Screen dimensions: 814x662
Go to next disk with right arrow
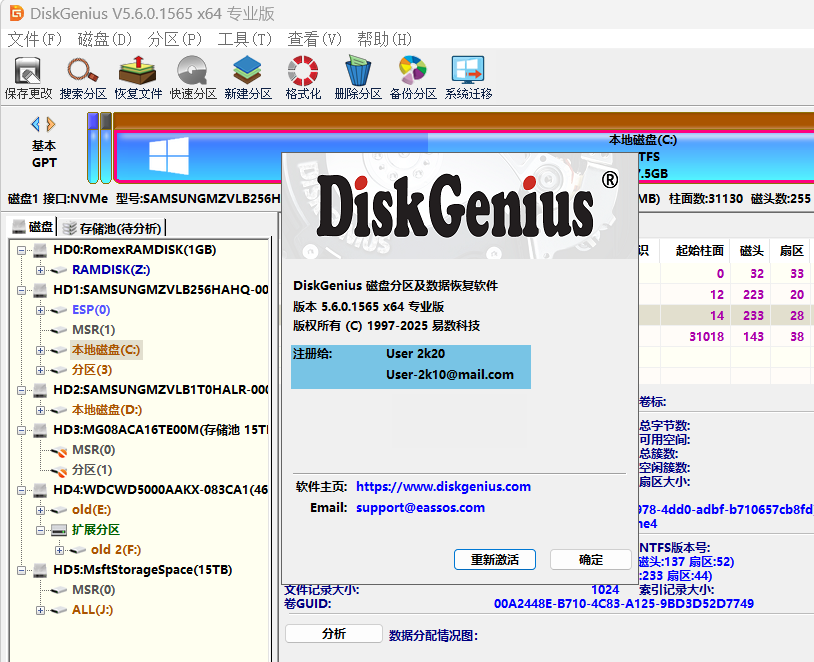pyautogui.click(x=50, y=124)
